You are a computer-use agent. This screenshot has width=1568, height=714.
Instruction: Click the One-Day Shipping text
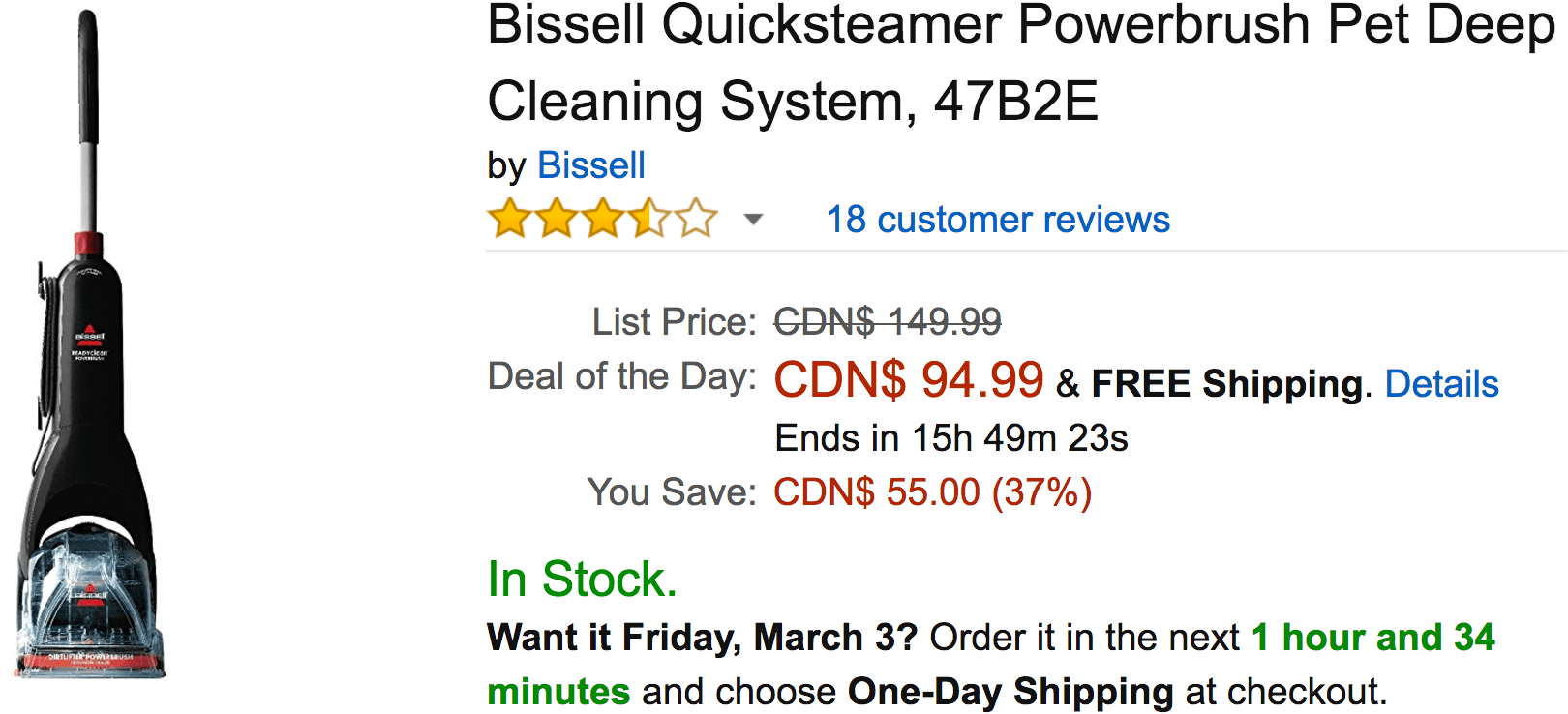pos(1010,692)
